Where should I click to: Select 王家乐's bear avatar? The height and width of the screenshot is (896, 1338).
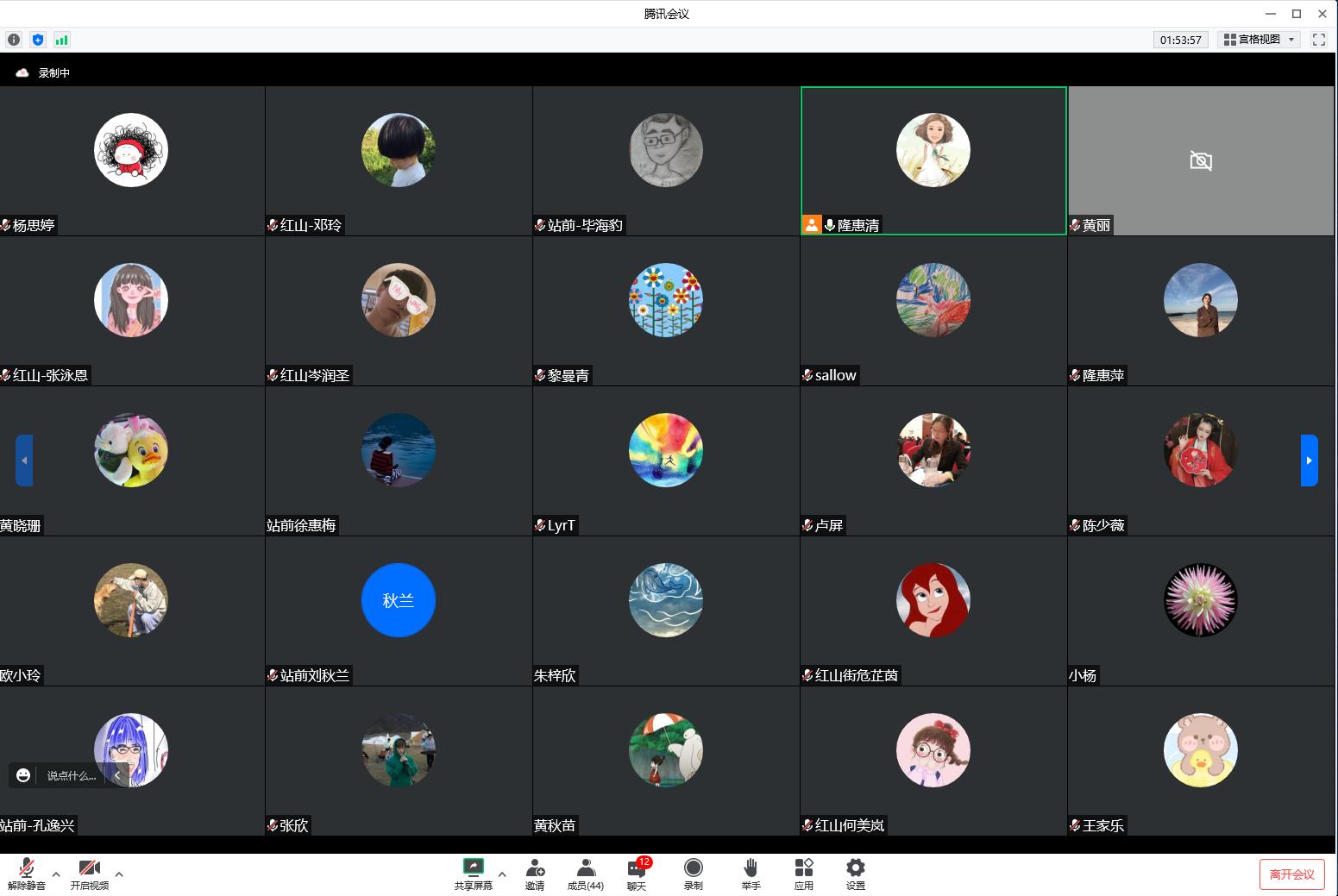[1201, 750]
